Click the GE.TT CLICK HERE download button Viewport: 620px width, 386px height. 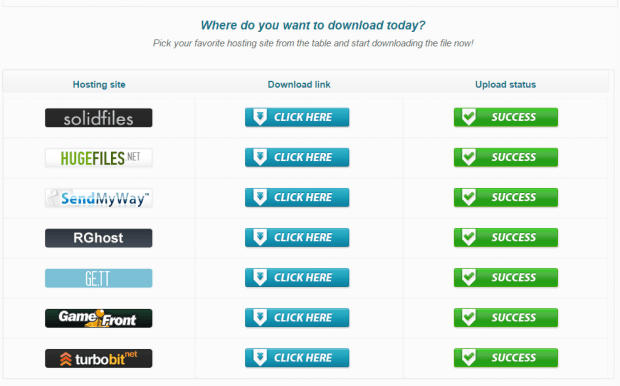(x=297, y=278)
